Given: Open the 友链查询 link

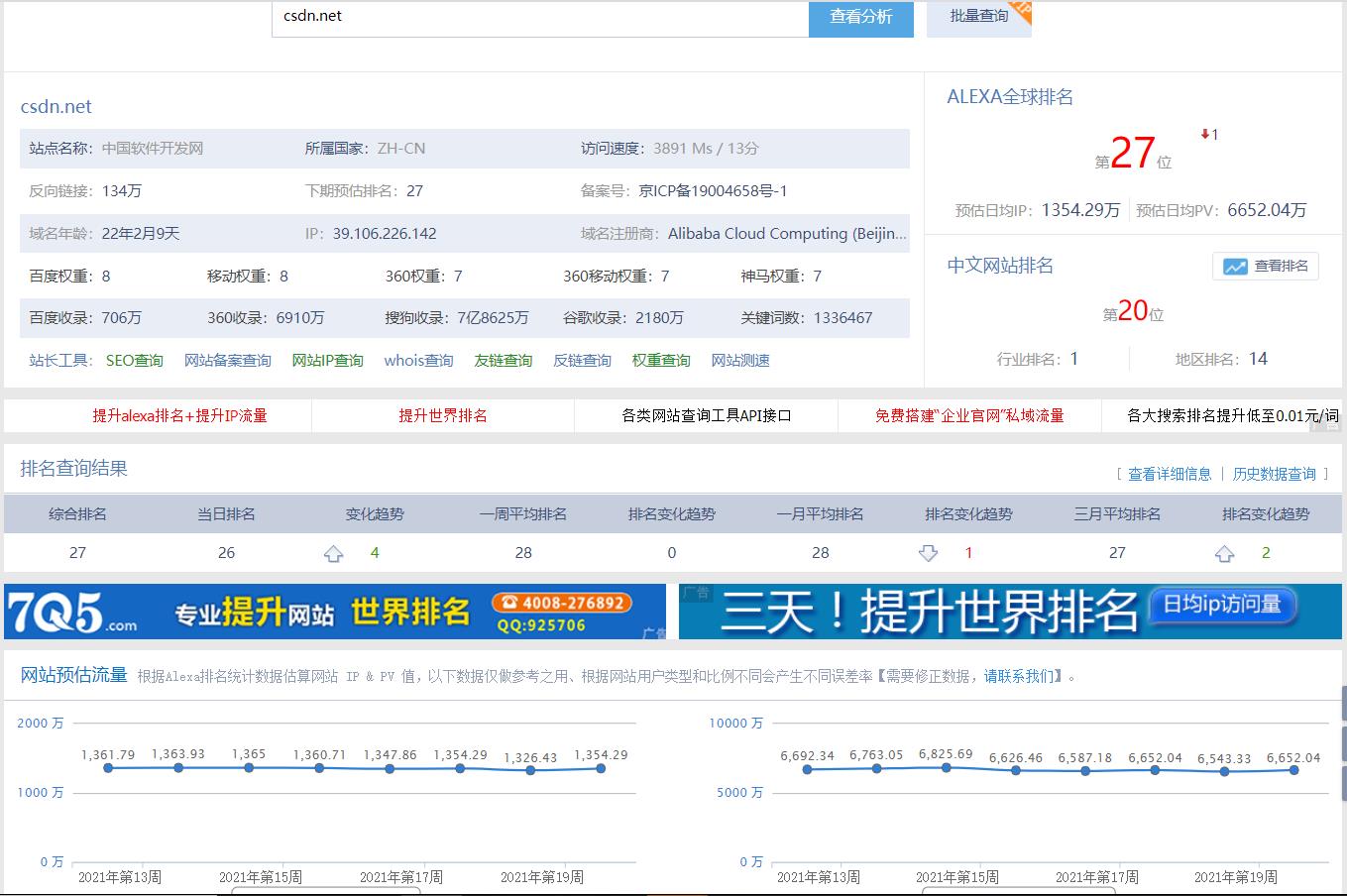Looking at the screenshot, I should 504,361.
